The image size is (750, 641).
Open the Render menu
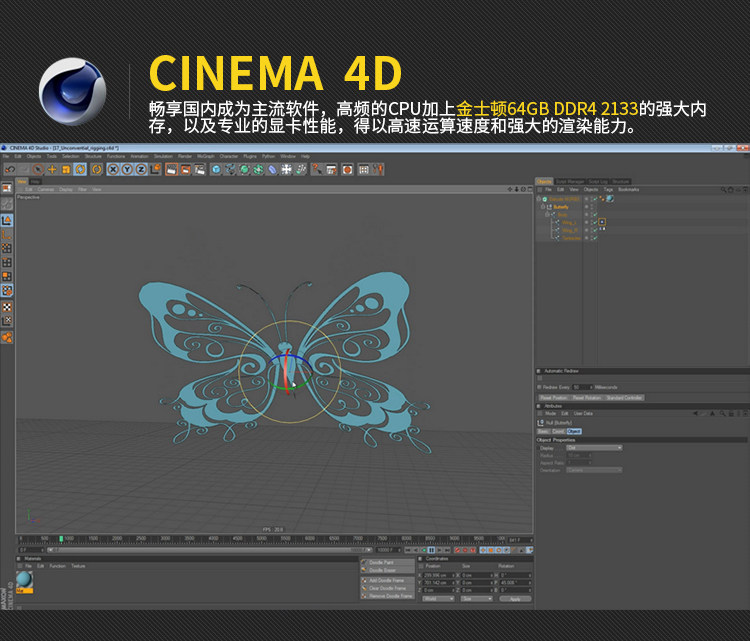pyautogui.click(x=185, y=156)
